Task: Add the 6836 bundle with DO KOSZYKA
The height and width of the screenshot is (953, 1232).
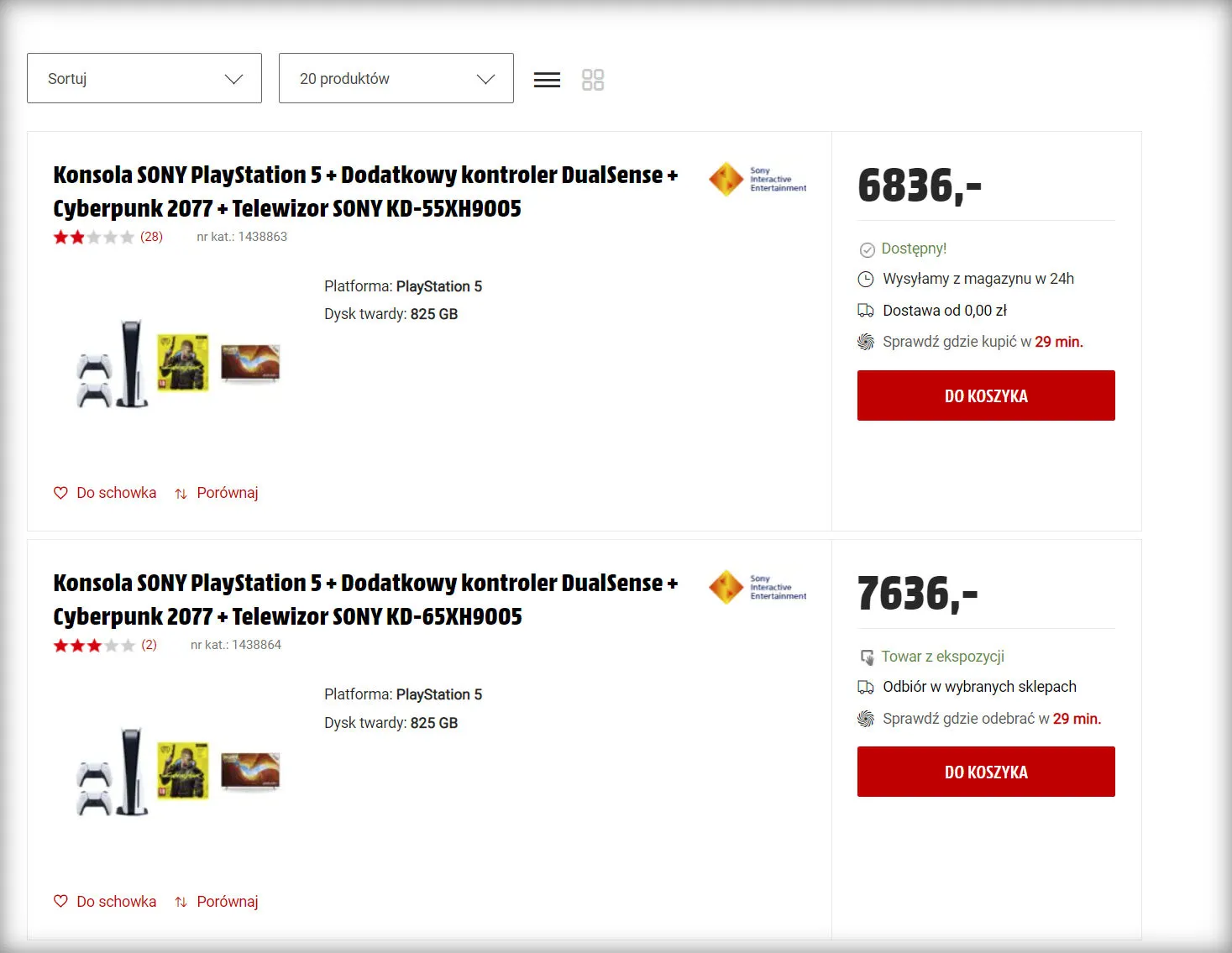Action: (x=986, y=395)
